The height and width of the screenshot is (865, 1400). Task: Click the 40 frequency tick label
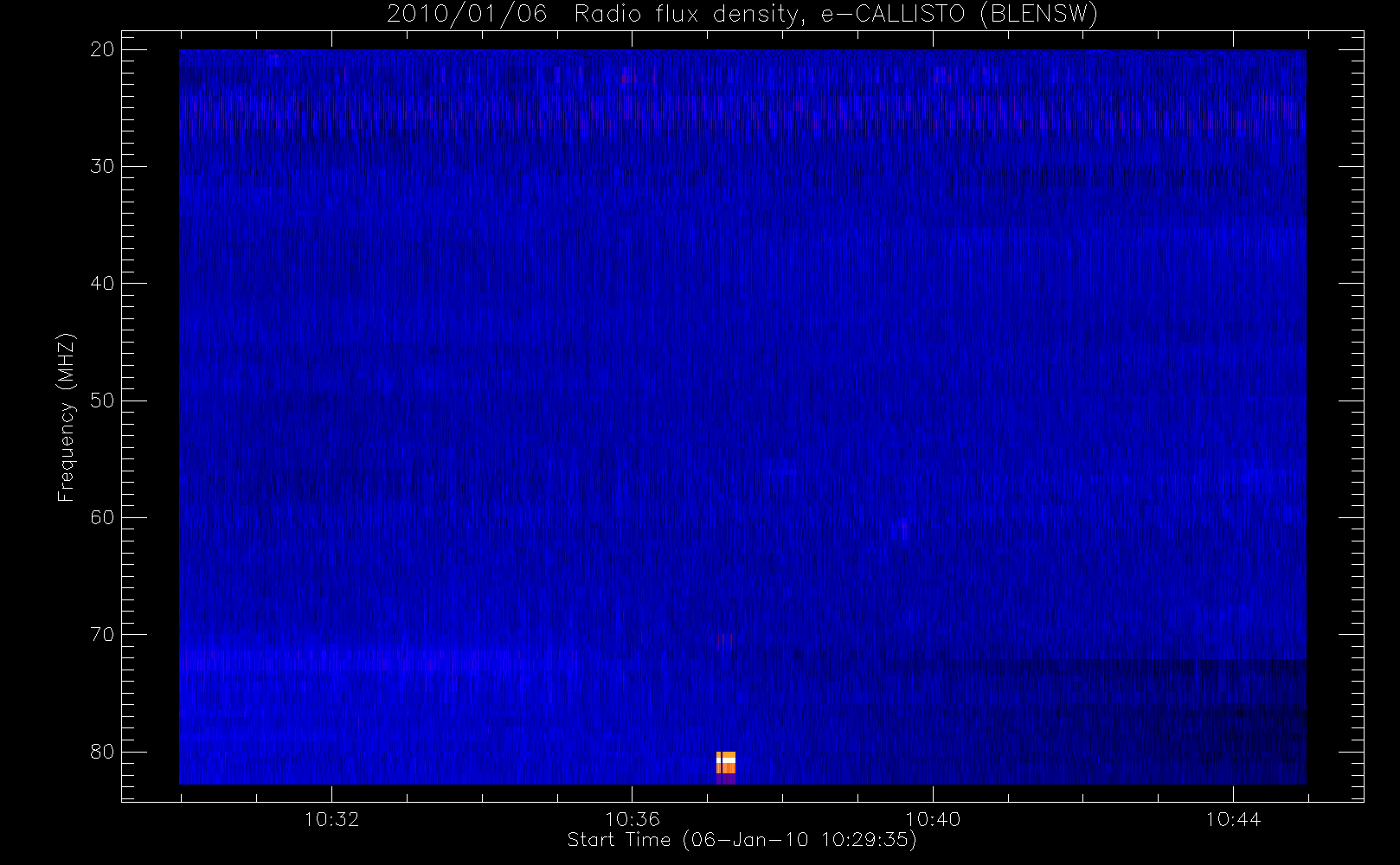102,284
